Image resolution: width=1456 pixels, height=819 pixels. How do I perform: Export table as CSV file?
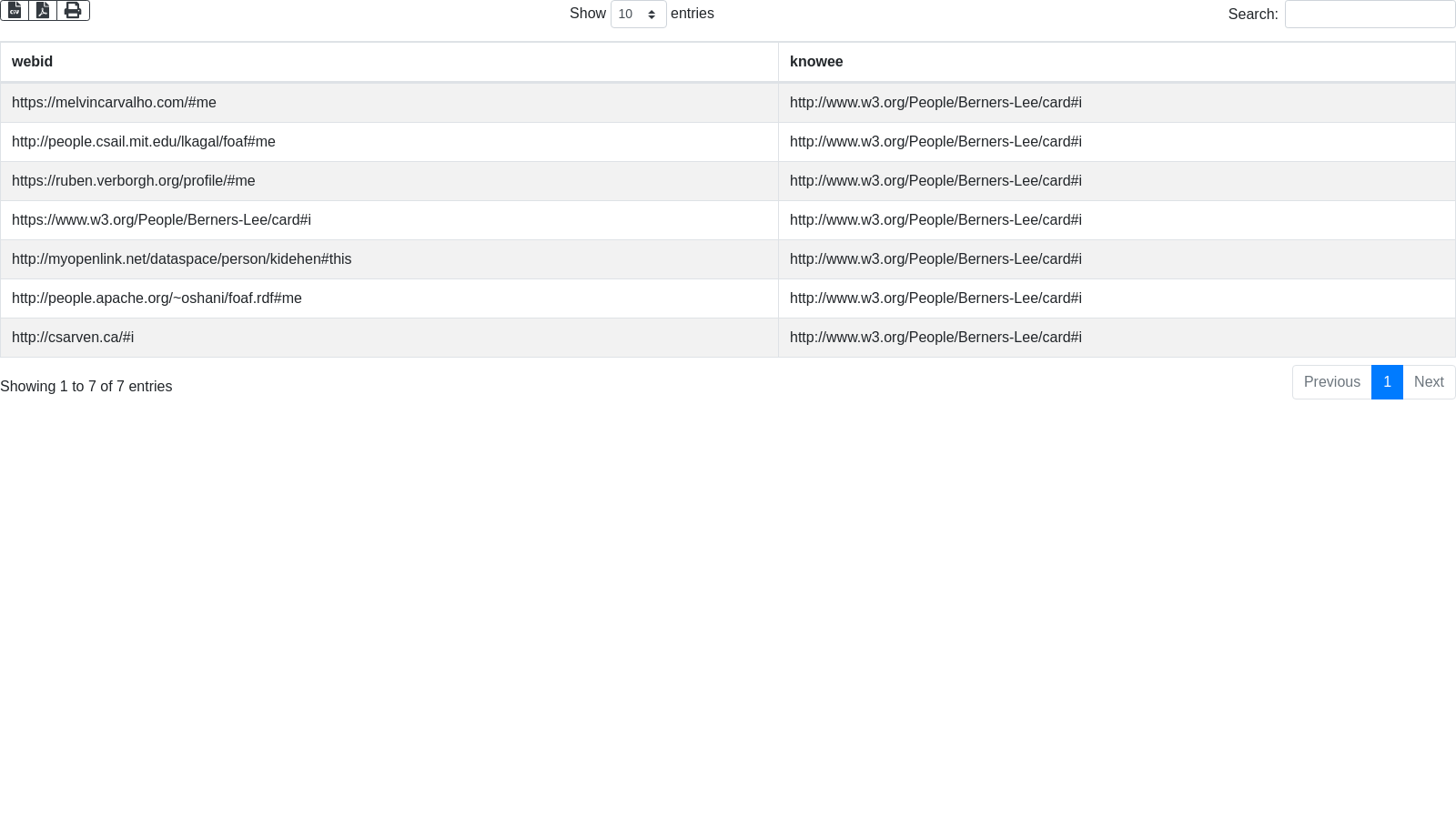[15, 11]
